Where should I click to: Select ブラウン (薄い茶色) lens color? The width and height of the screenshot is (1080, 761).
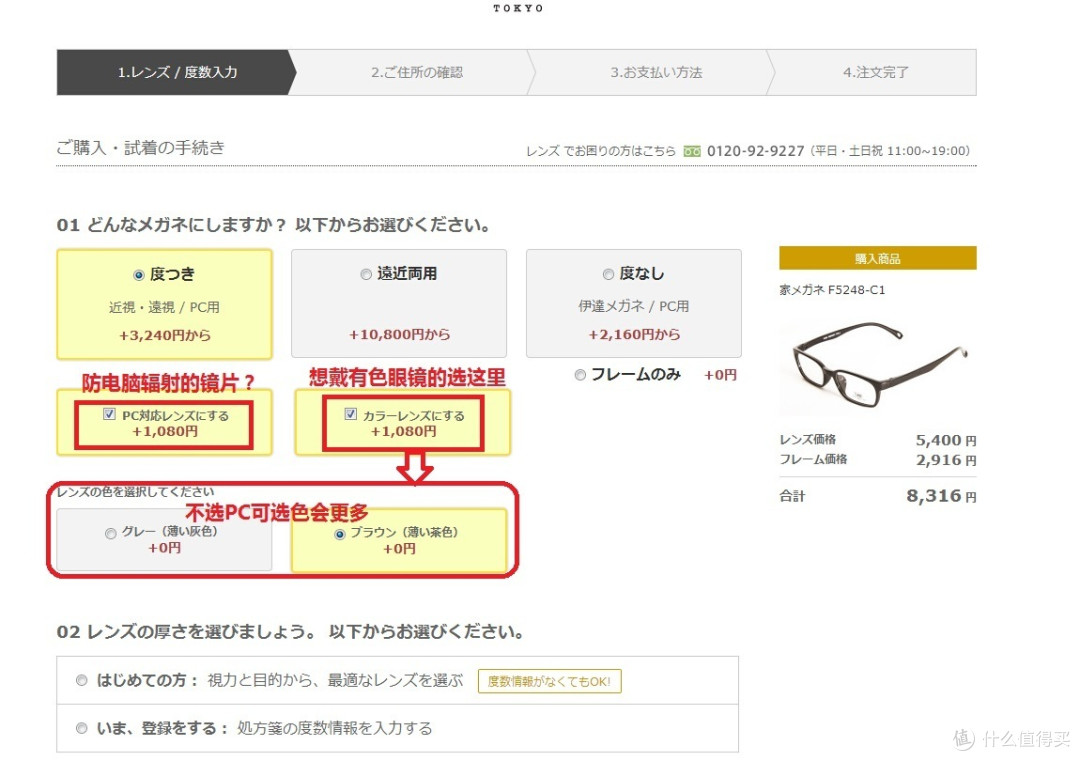340,534
